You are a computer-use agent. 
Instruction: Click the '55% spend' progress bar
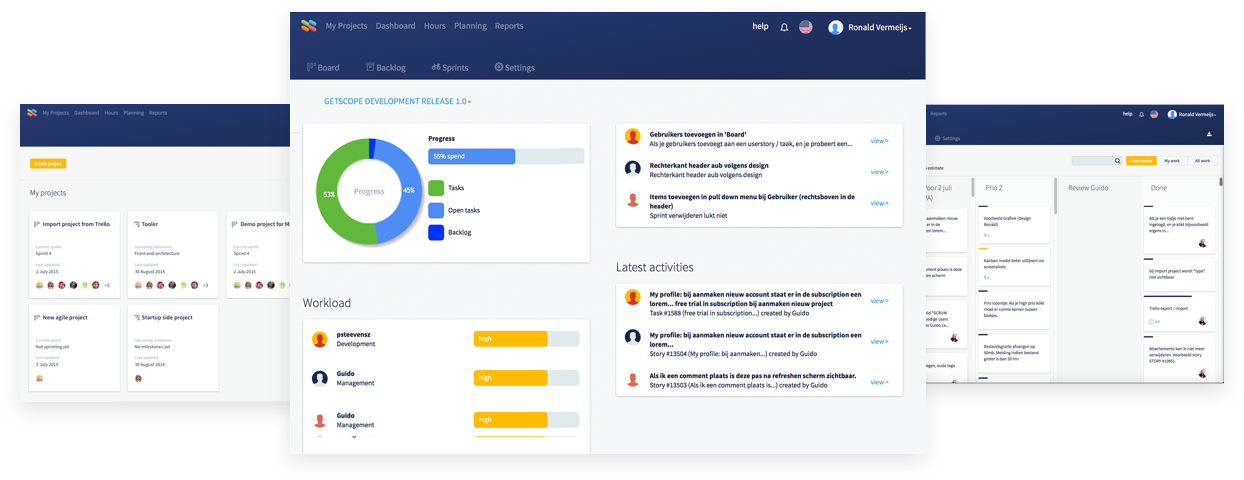click(x=506, y=156)
